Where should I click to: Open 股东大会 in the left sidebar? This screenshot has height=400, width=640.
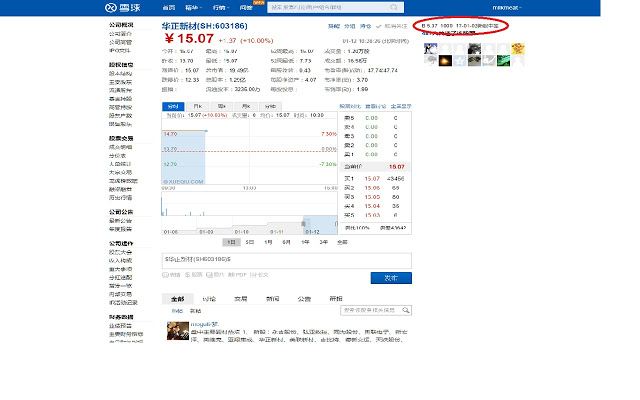(120, 252)
